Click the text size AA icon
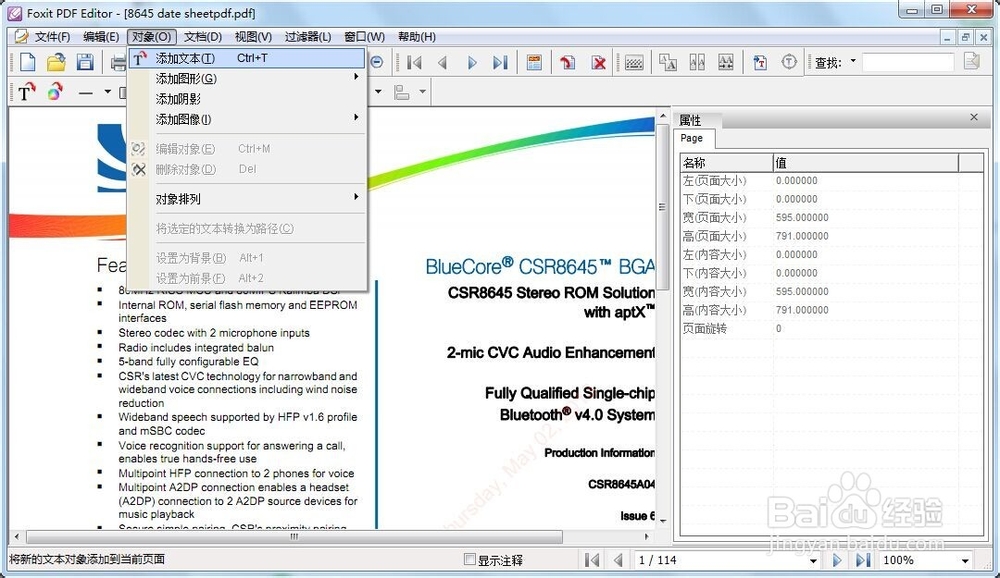Screen dimensions: 1000x578 pos(668,62)
